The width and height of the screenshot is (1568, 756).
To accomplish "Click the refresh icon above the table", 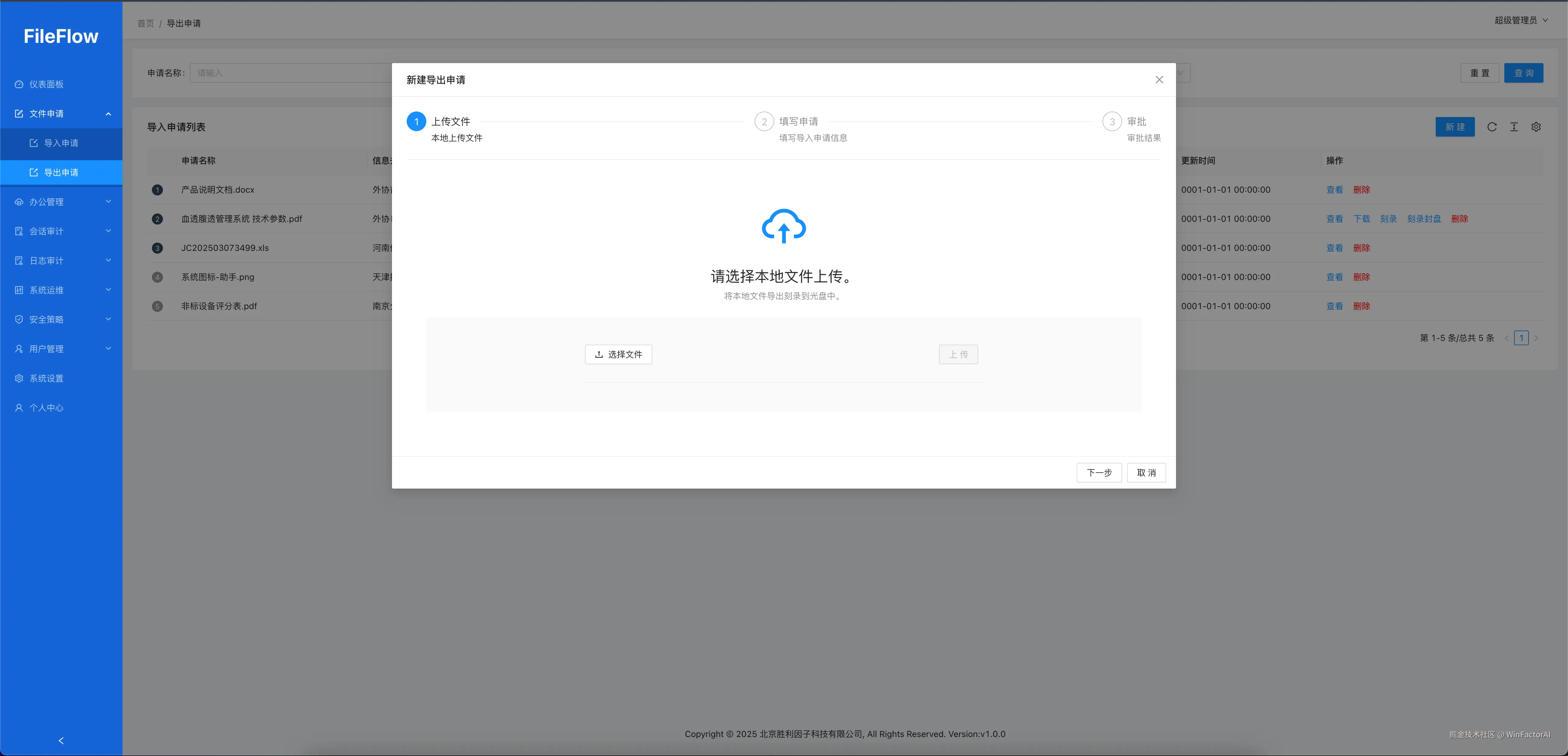I will pos(1492,127).
